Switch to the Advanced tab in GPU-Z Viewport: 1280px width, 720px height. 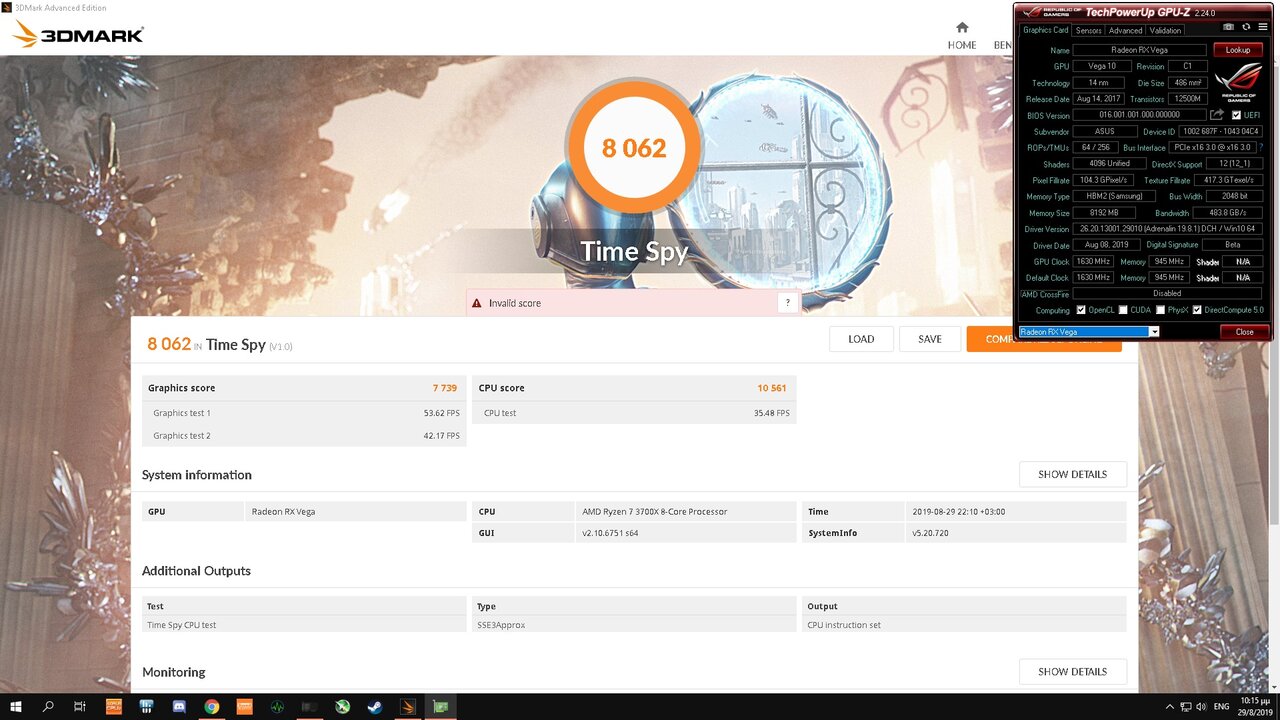tap(1125, 30)
